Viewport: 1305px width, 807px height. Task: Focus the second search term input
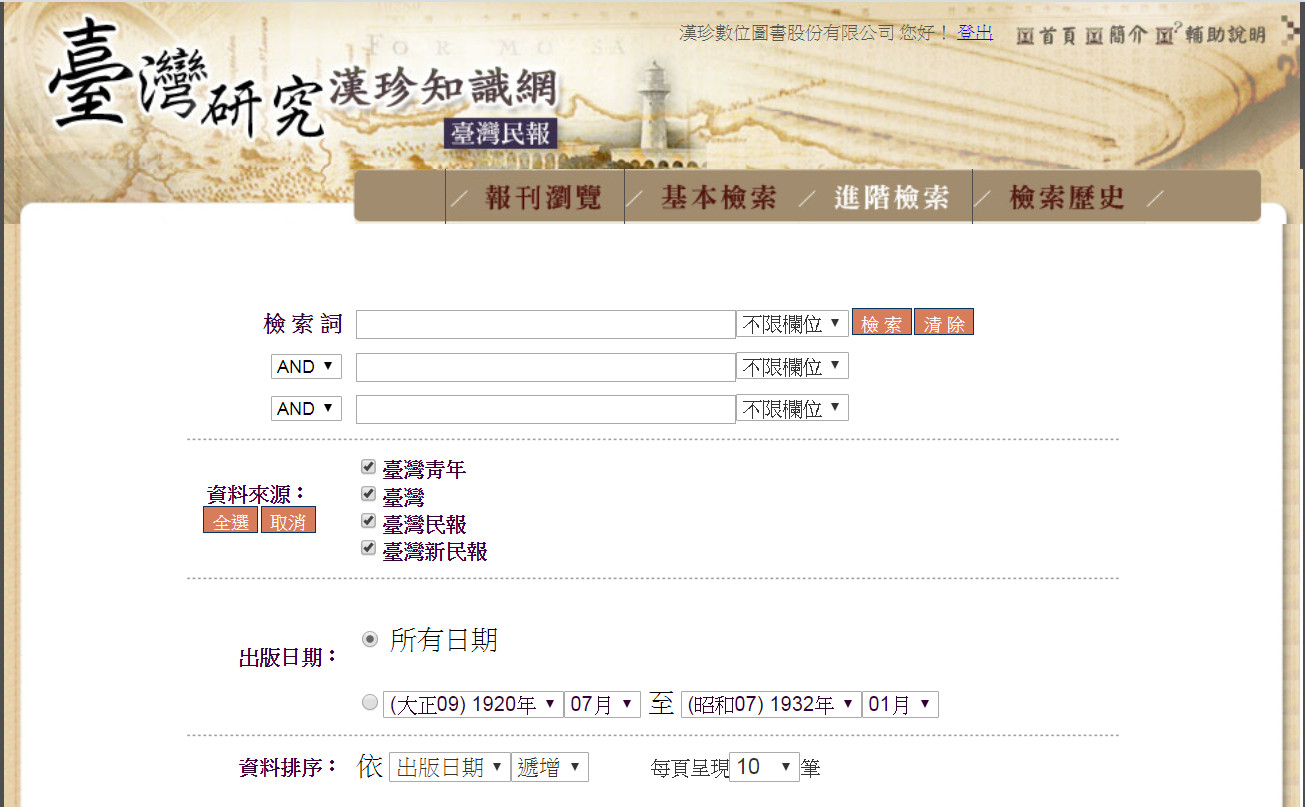click(x=546, y=367)
